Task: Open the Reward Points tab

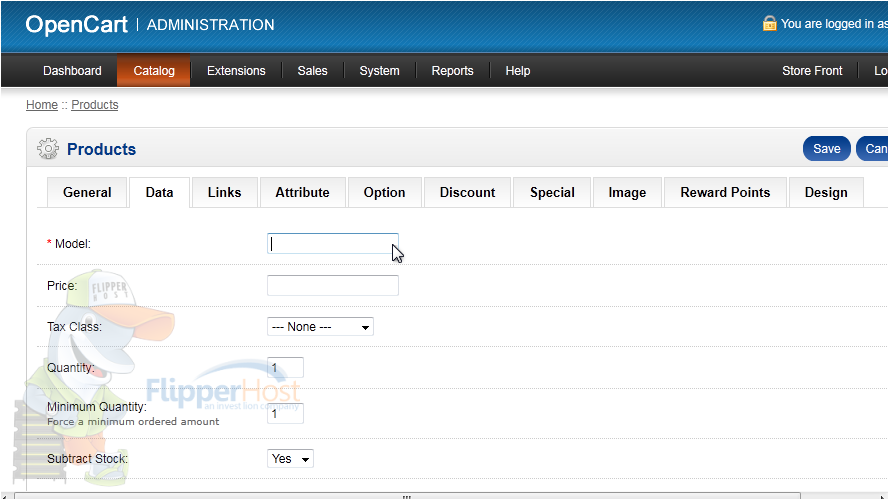Action: pyautogui.click(x=725, y=193)
